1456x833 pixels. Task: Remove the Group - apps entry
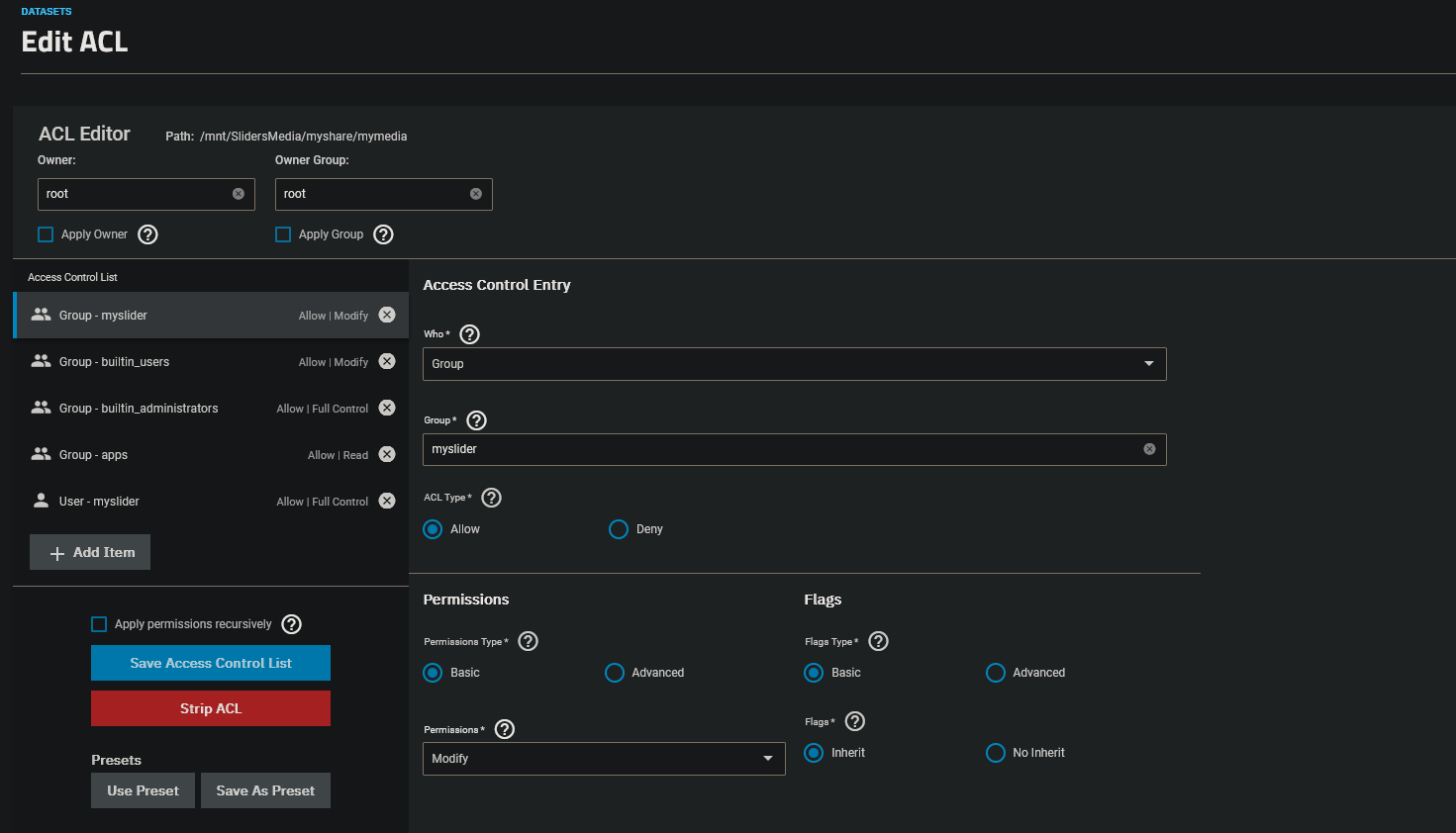click(387, 454)
